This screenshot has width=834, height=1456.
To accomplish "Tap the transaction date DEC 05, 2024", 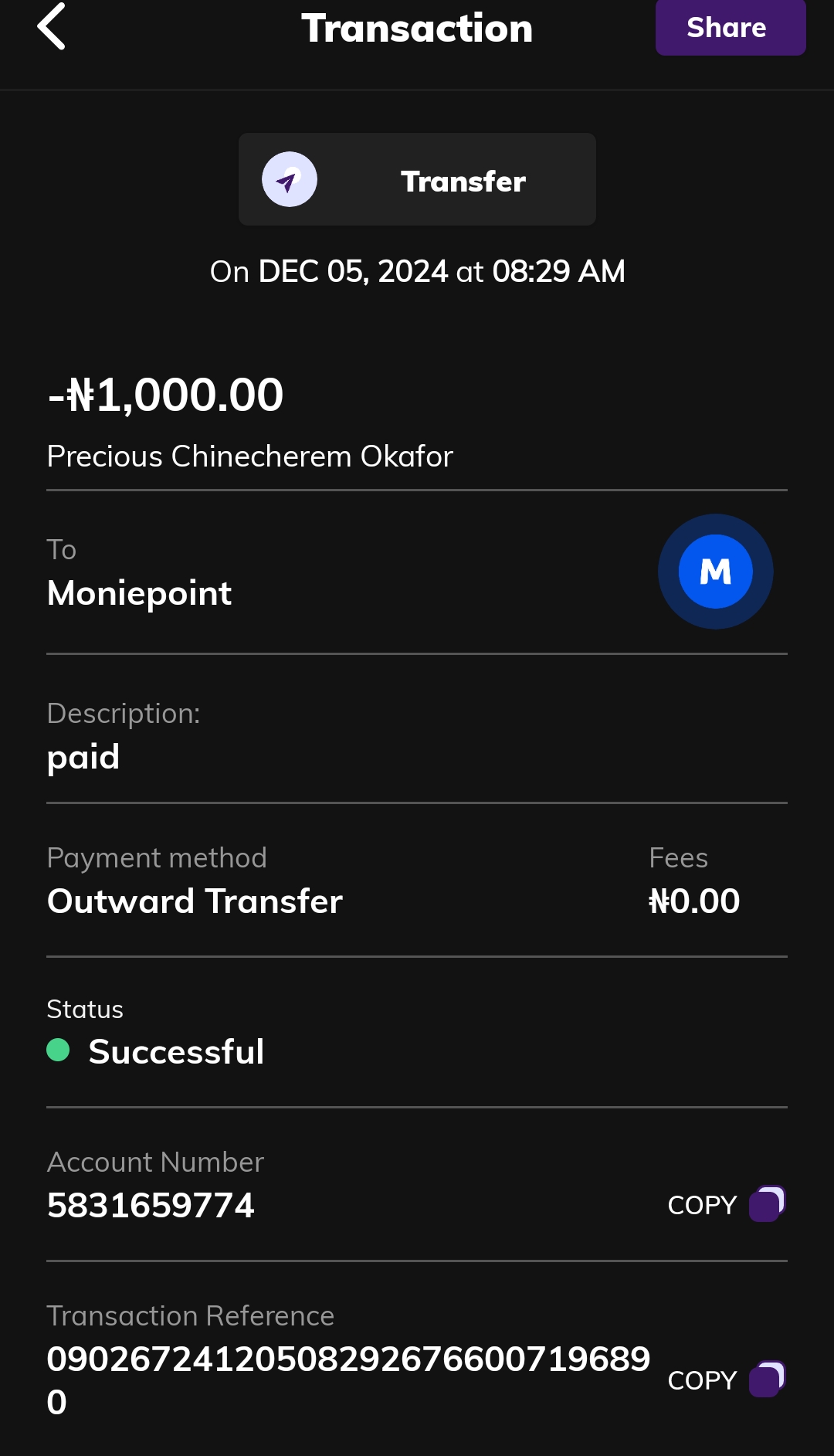I will tap(353, 271).
